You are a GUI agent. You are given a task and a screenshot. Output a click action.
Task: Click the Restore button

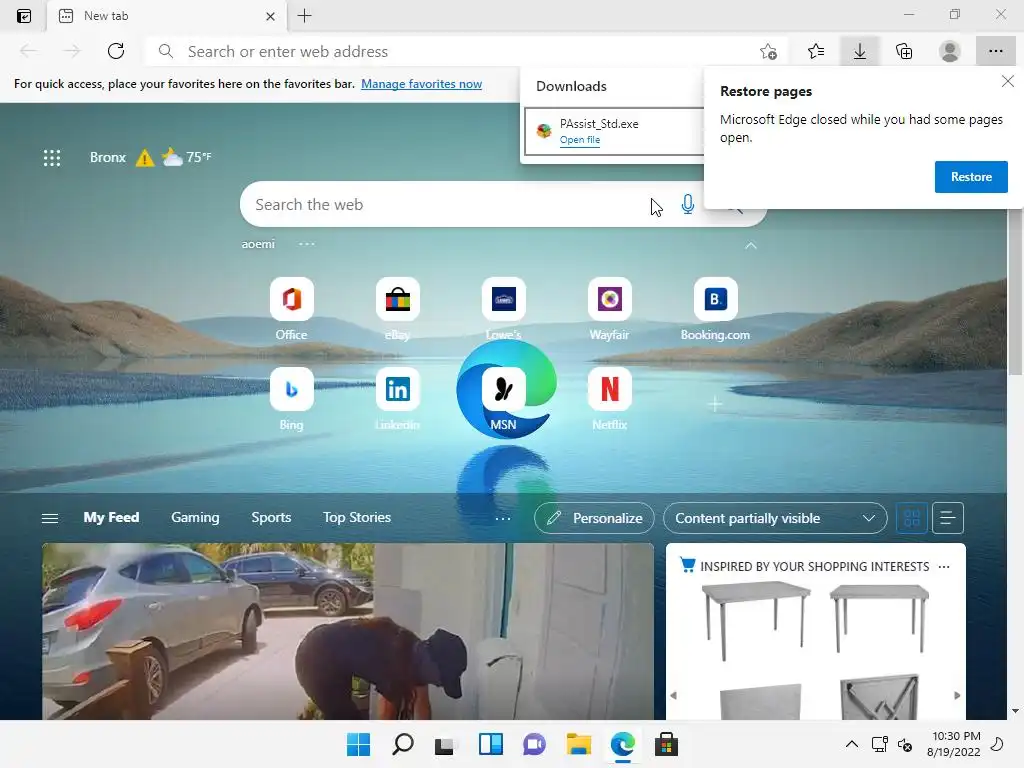coord(971,177)
